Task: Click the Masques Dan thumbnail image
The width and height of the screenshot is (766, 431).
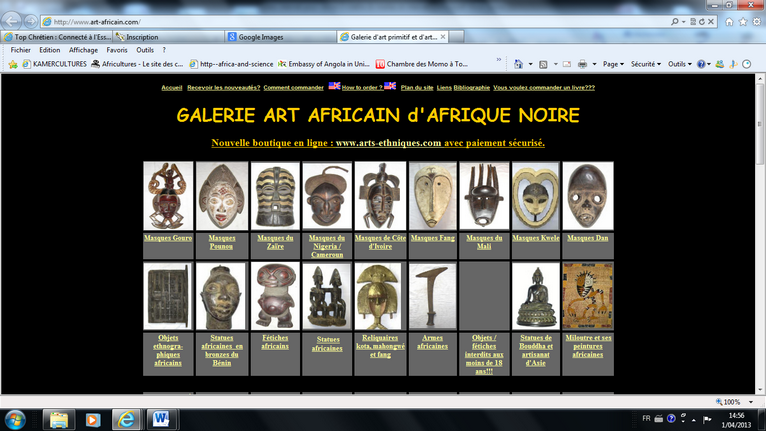Action: 588,196
